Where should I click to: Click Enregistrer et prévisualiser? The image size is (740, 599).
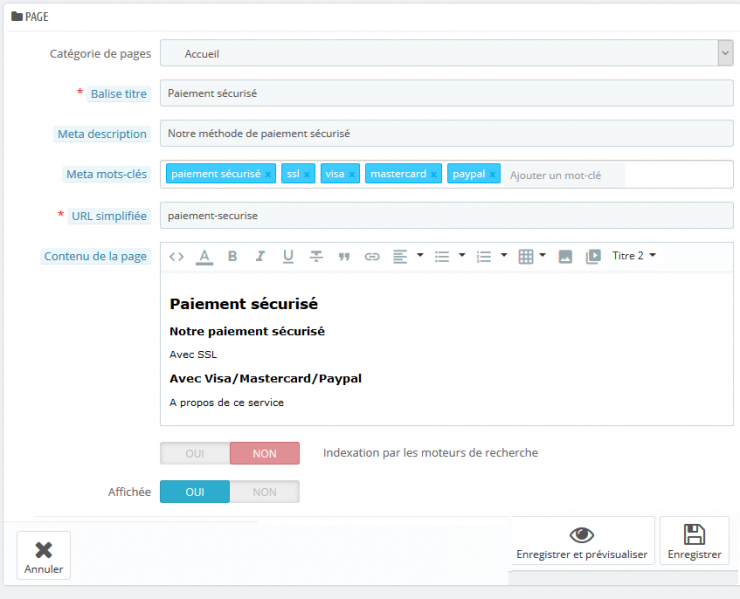582,541
